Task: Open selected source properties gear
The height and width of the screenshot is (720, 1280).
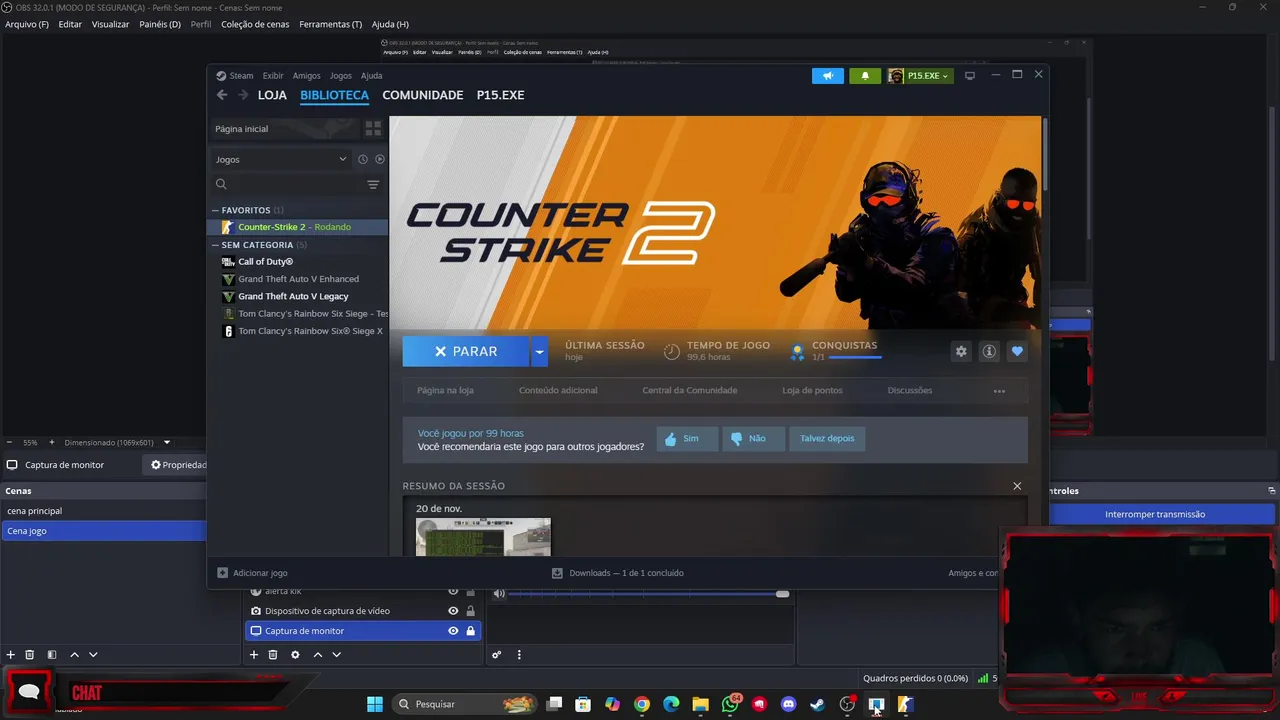Action: pyautogui.click(x=295, y=655)
